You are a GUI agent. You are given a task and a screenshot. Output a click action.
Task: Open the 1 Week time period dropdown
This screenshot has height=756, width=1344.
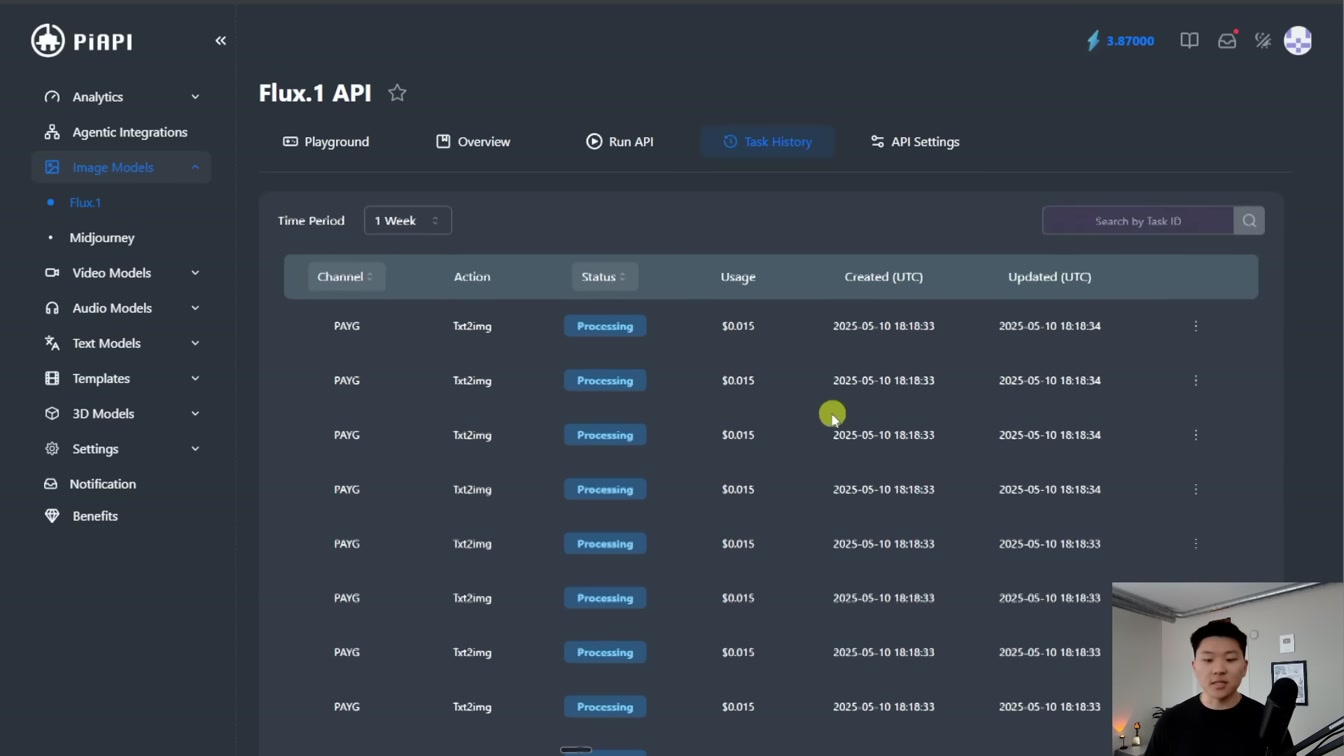coord(408,221)
